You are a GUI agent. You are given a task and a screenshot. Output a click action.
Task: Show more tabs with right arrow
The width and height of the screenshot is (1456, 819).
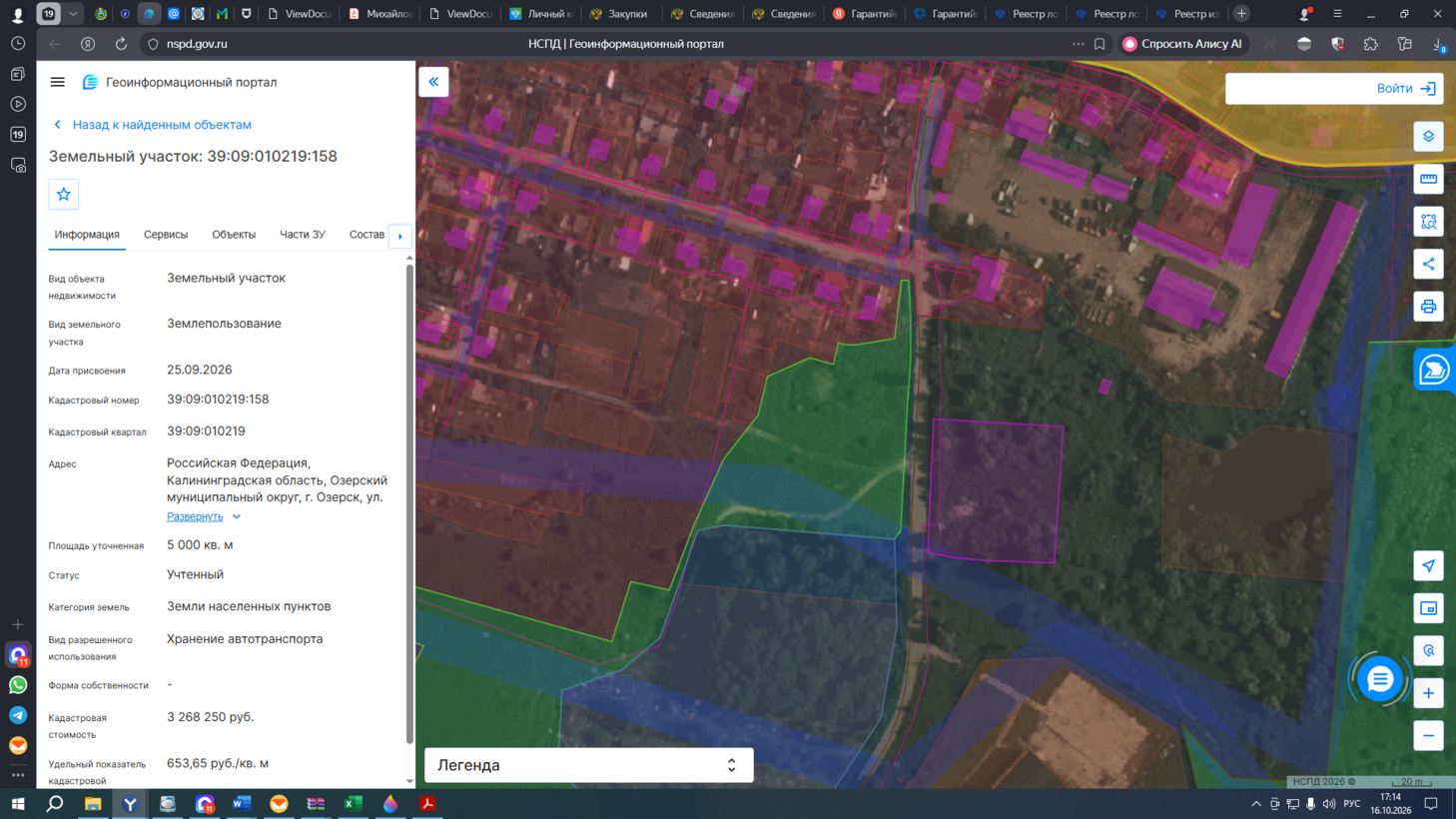400,237
